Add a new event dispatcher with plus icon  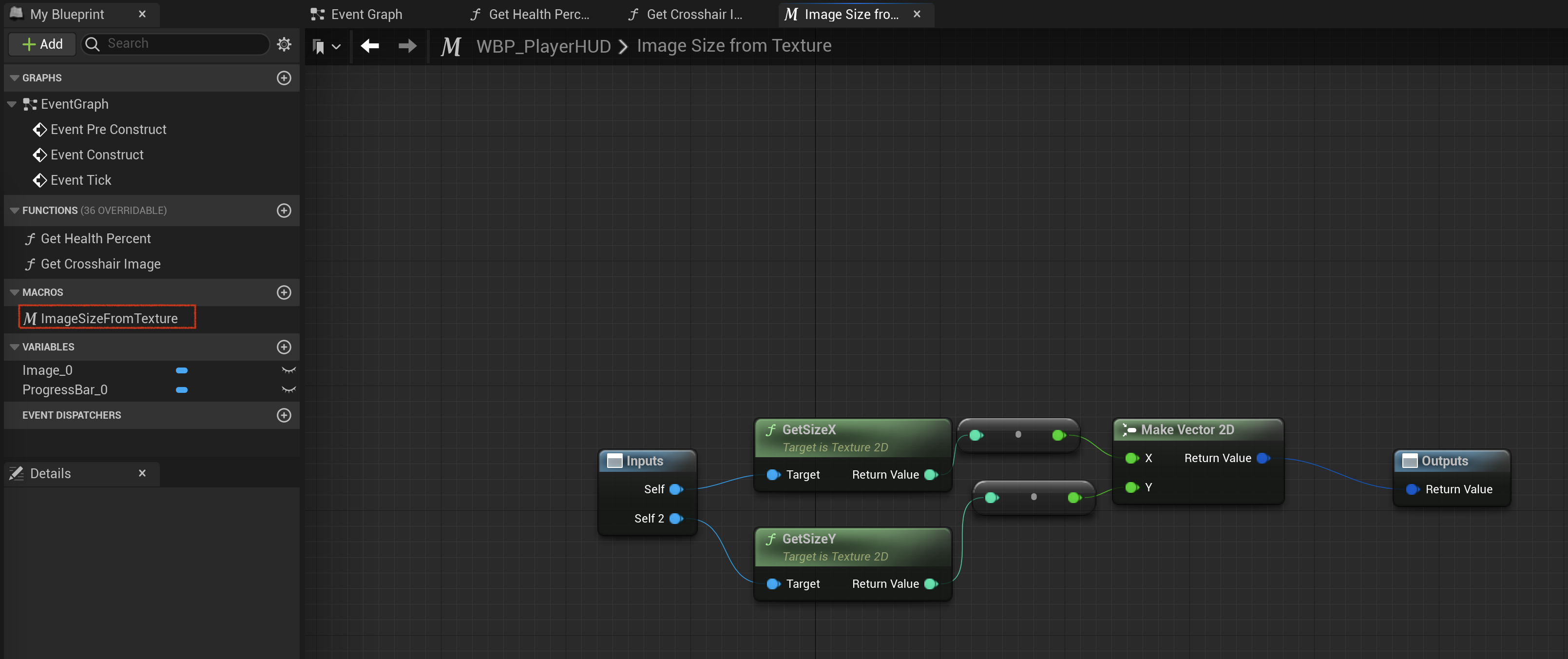tap(284, 415)
